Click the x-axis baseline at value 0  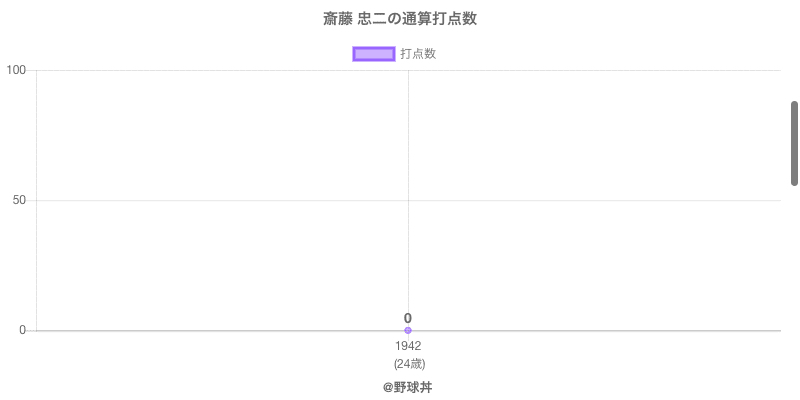(x=600, y=330)
